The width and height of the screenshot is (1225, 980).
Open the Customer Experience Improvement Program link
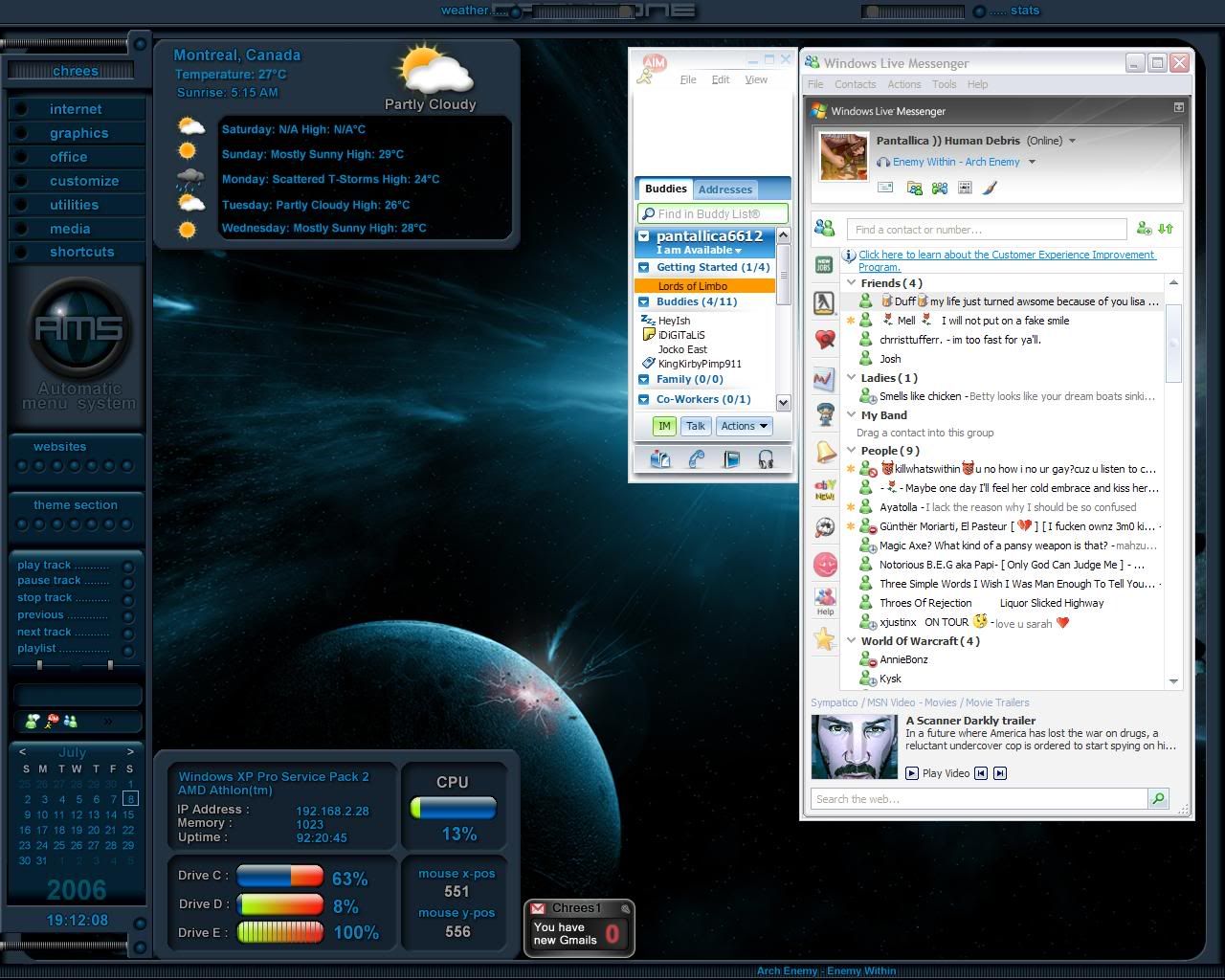coord(1007,260)
